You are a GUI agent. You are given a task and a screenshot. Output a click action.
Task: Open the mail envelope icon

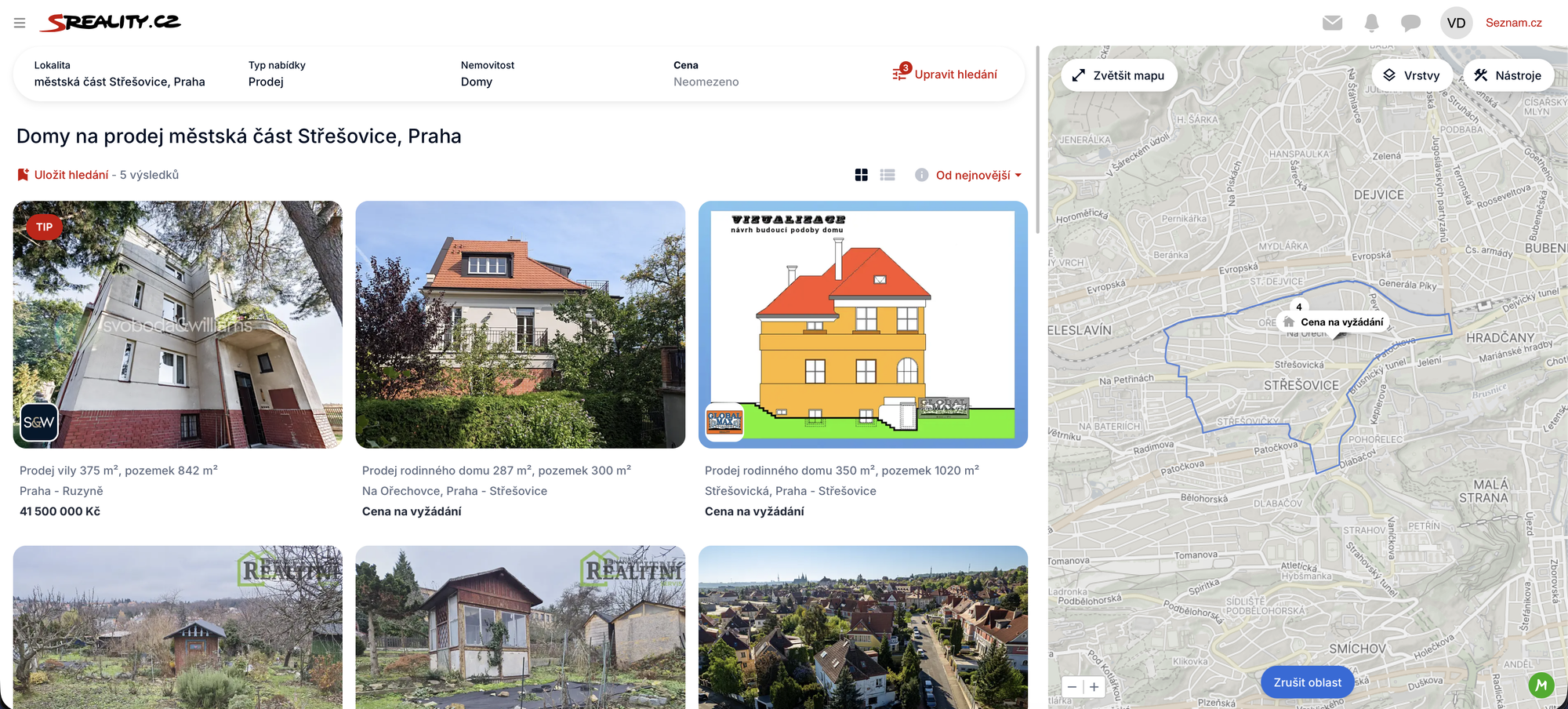pos(1332,23)
